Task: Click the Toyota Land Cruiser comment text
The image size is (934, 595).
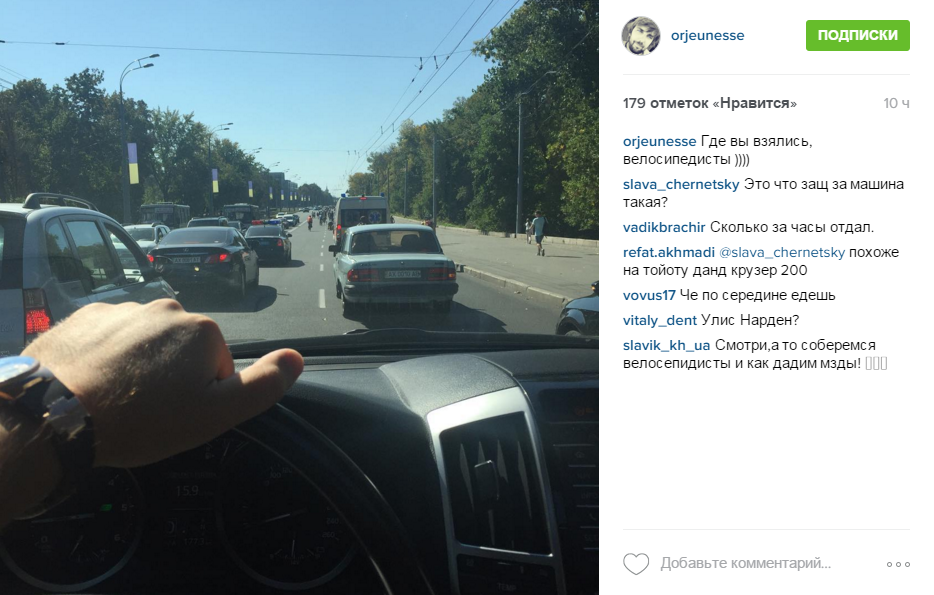Action: tap(761, 261)
